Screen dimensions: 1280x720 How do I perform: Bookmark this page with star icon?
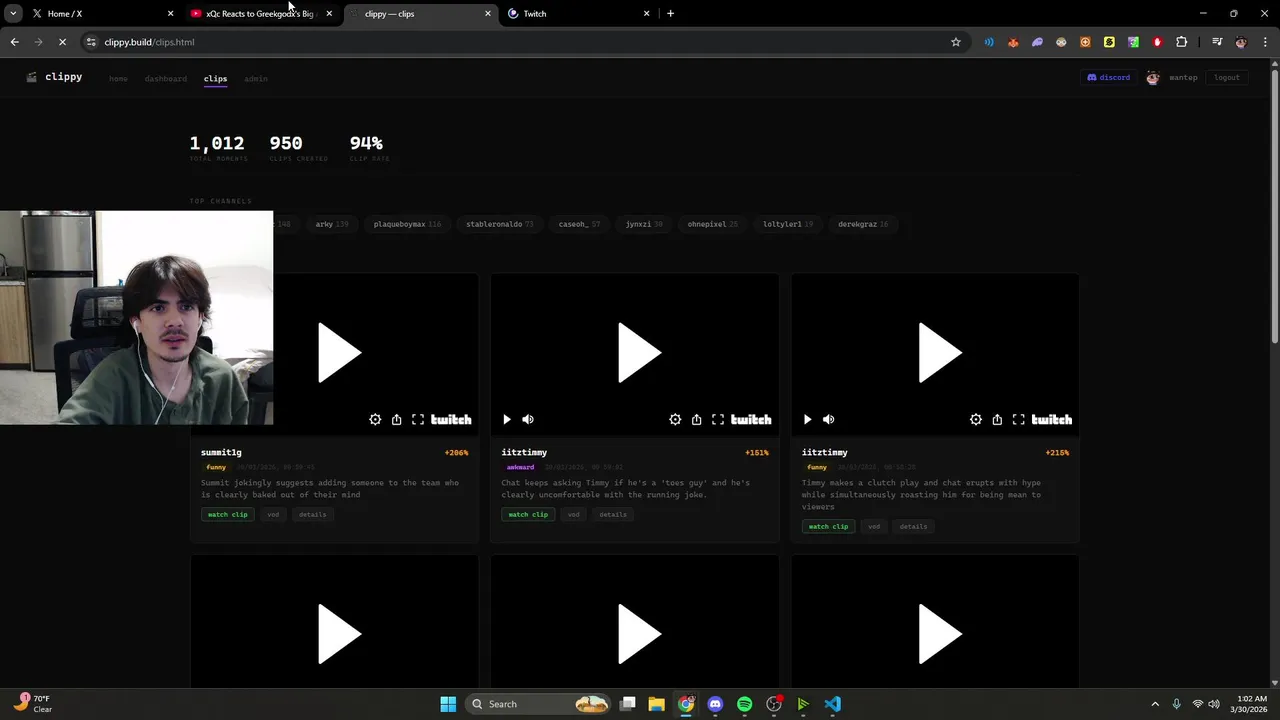[956, 42]
